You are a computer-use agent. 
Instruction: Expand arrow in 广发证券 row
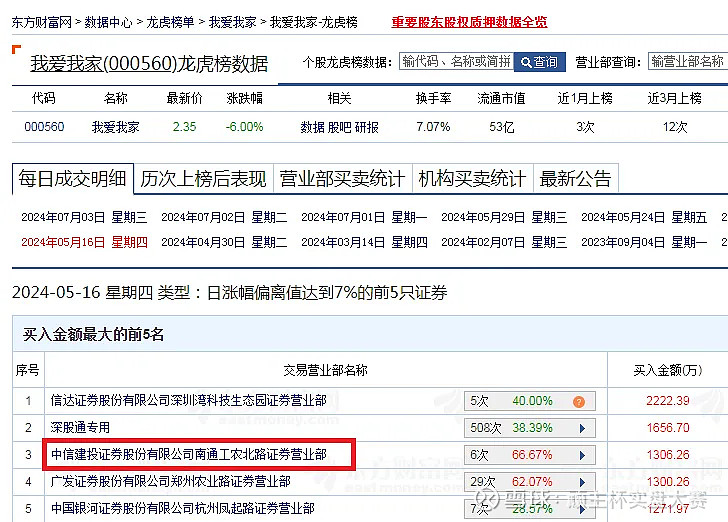point(582,482)
